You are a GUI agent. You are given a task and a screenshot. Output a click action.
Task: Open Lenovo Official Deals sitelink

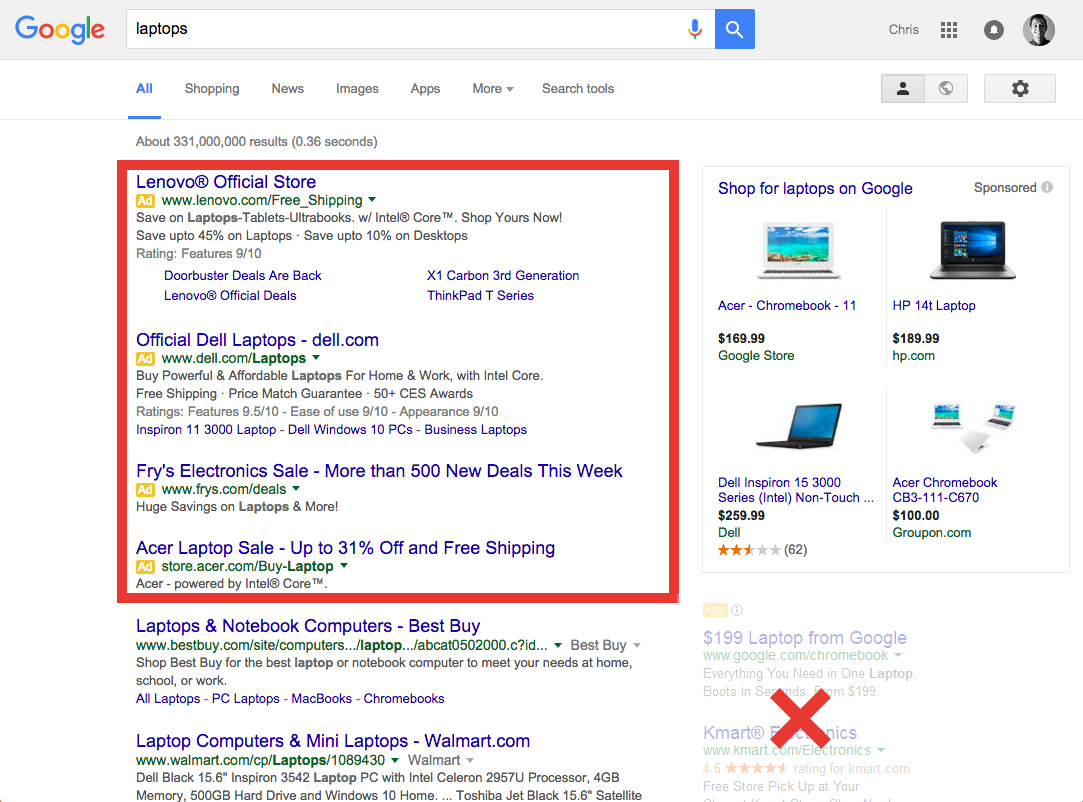pyautogui.click(x=230, y=296)
